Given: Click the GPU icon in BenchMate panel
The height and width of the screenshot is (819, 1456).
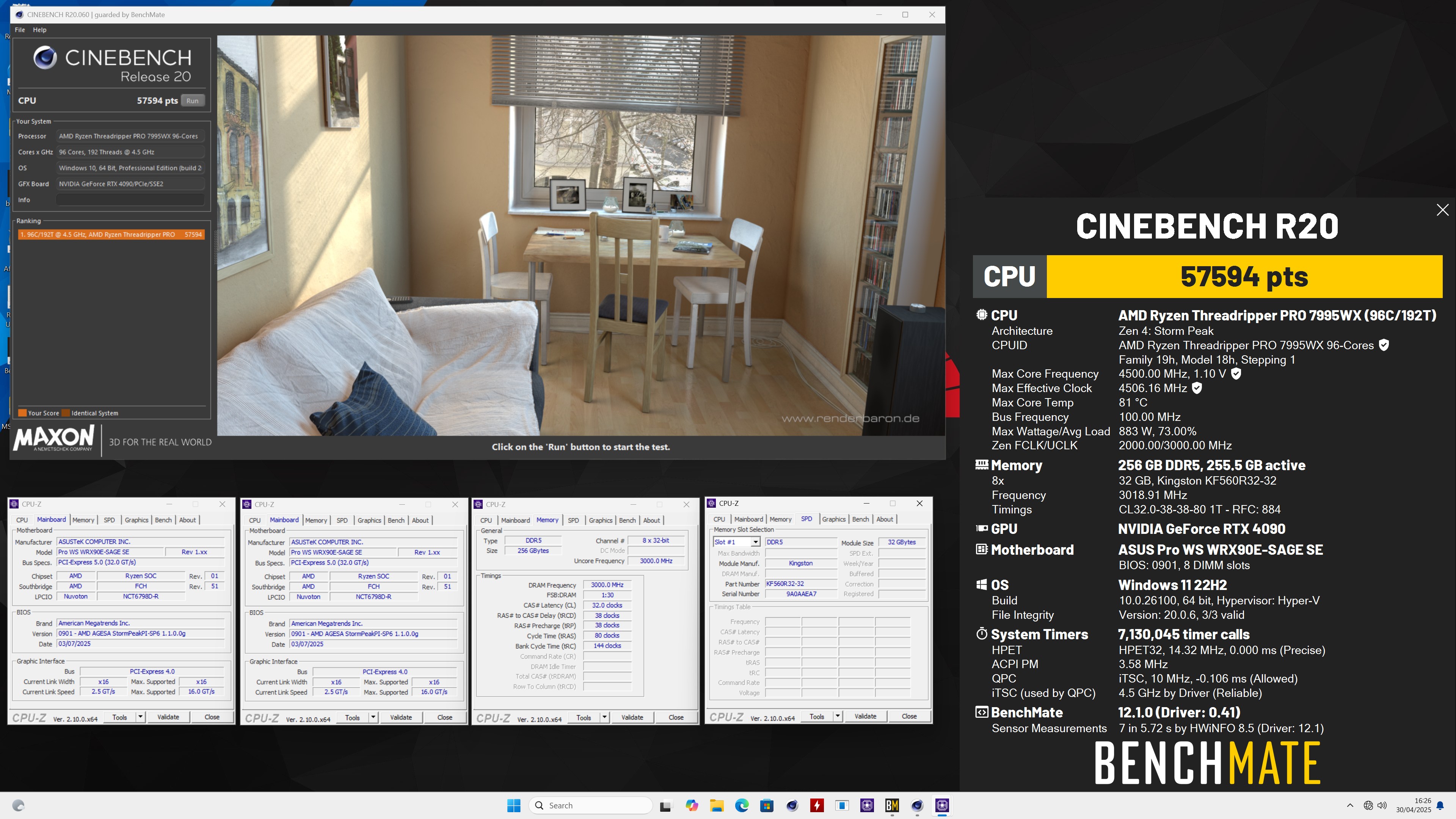Looking at the screenshot, I should tap(982, 529).
